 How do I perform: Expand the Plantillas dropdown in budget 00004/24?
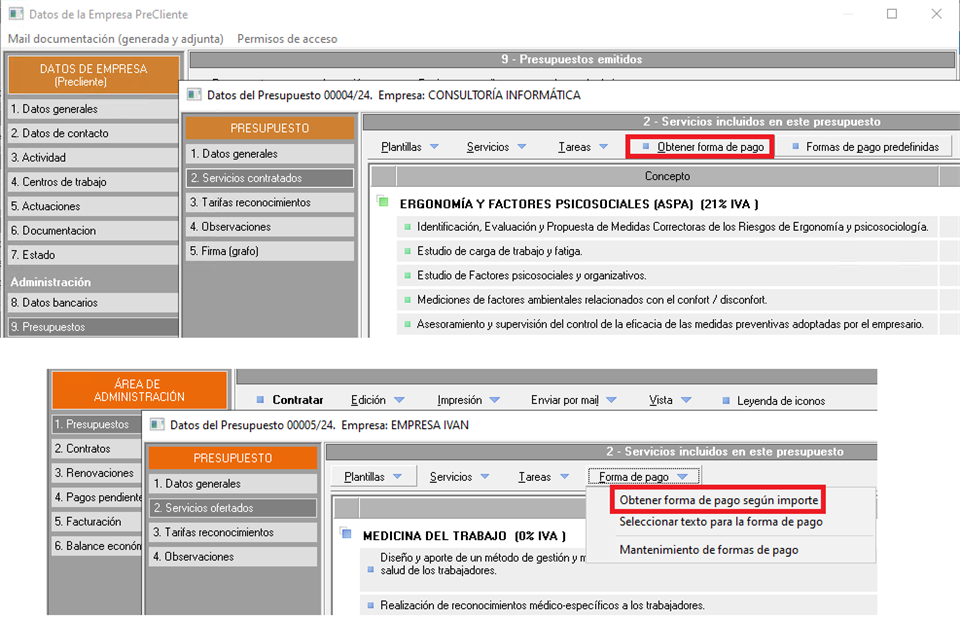pos(409,147)
